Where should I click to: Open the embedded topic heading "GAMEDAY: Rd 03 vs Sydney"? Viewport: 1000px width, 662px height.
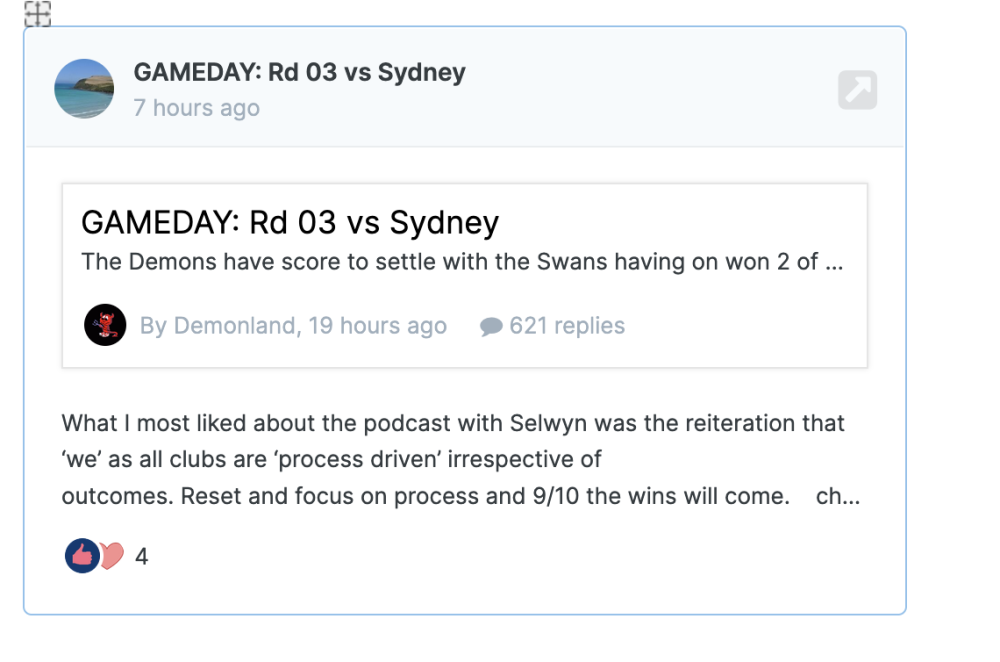tap(289, 222)
